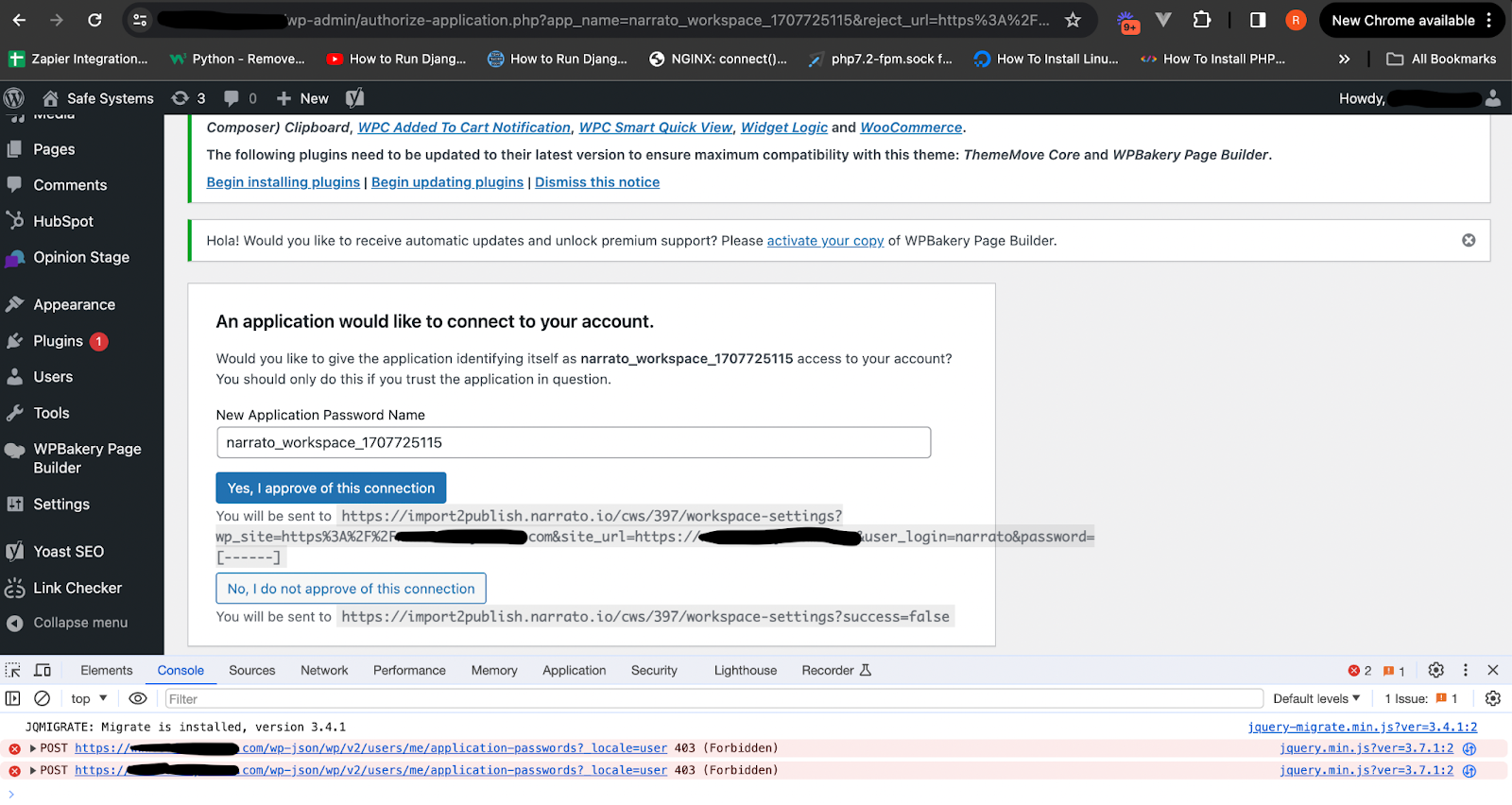Viewport: 1512px width, 805px height.
Task: Open the Chrome profile avatar
Action: coord(1296,20)
